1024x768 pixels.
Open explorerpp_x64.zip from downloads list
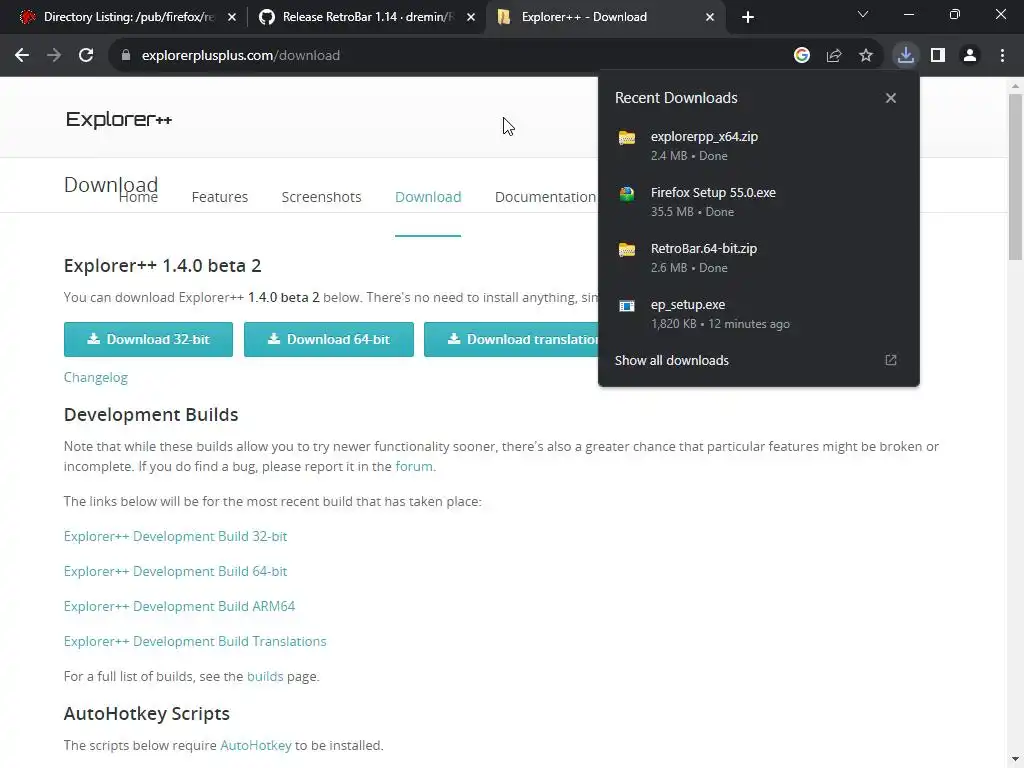759,146
